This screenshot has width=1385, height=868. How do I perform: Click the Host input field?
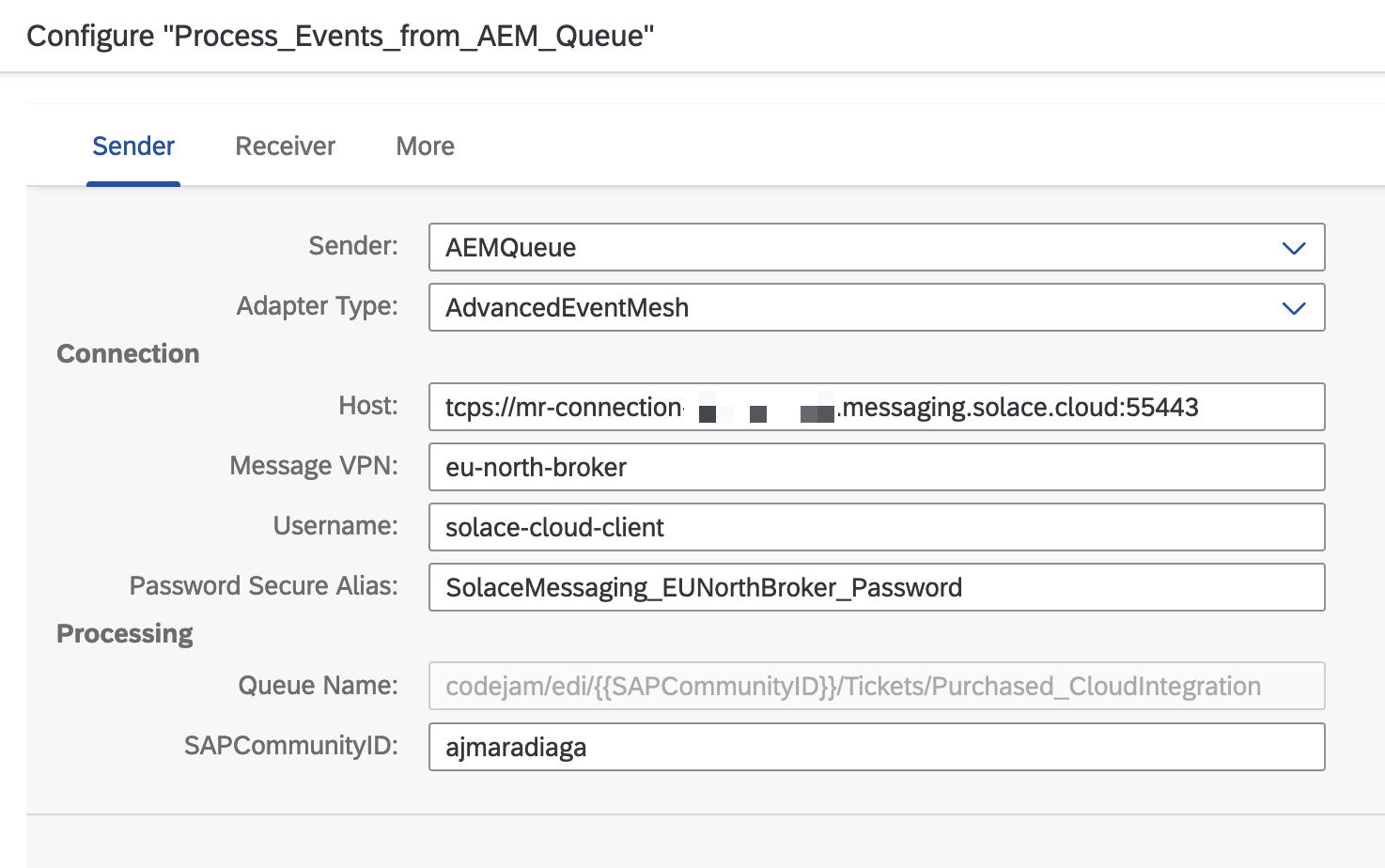pos(877,407)
